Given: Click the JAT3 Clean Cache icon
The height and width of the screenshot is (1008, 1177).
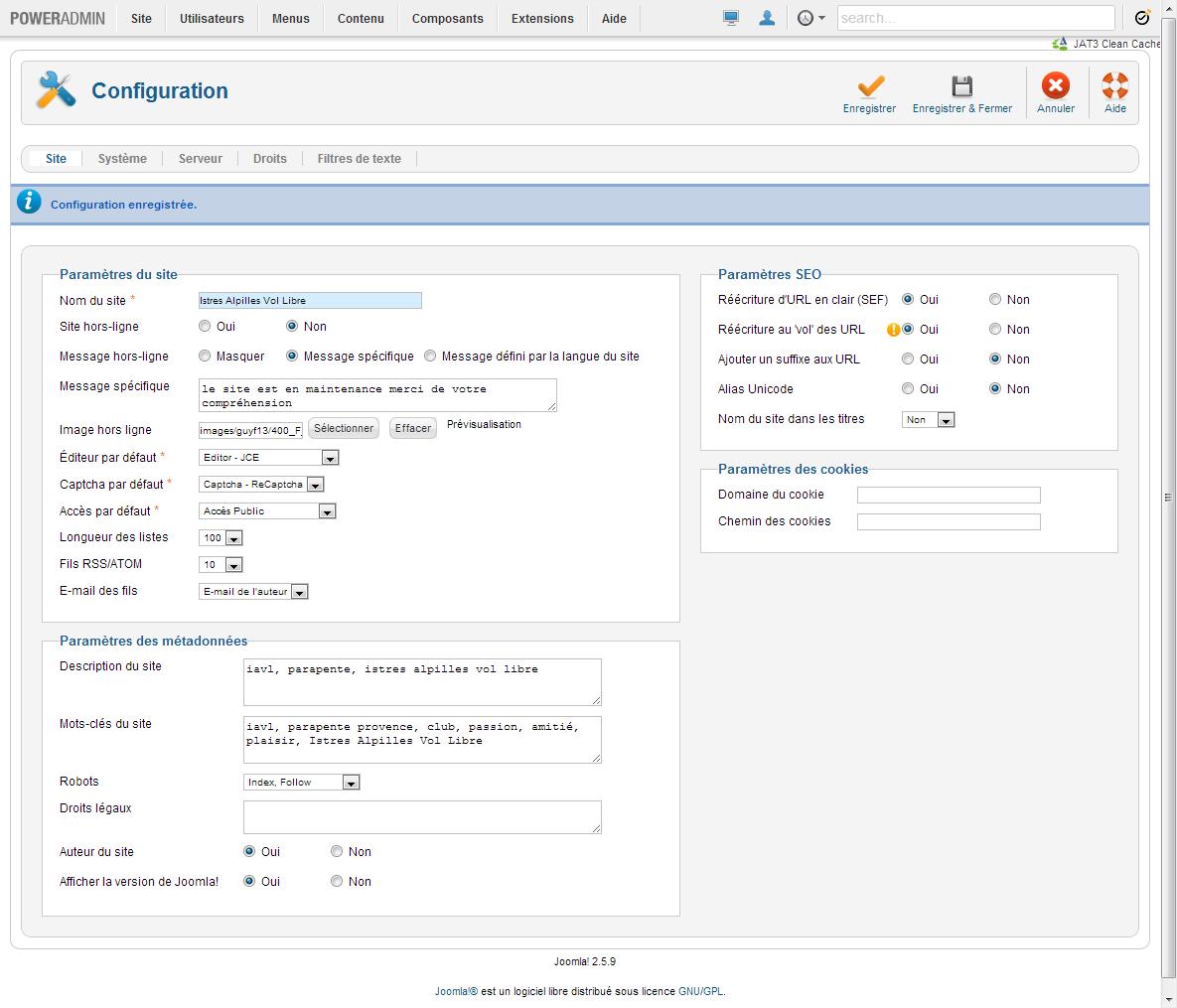Looking at the screenshot, I should click(x=1060, y=44).
